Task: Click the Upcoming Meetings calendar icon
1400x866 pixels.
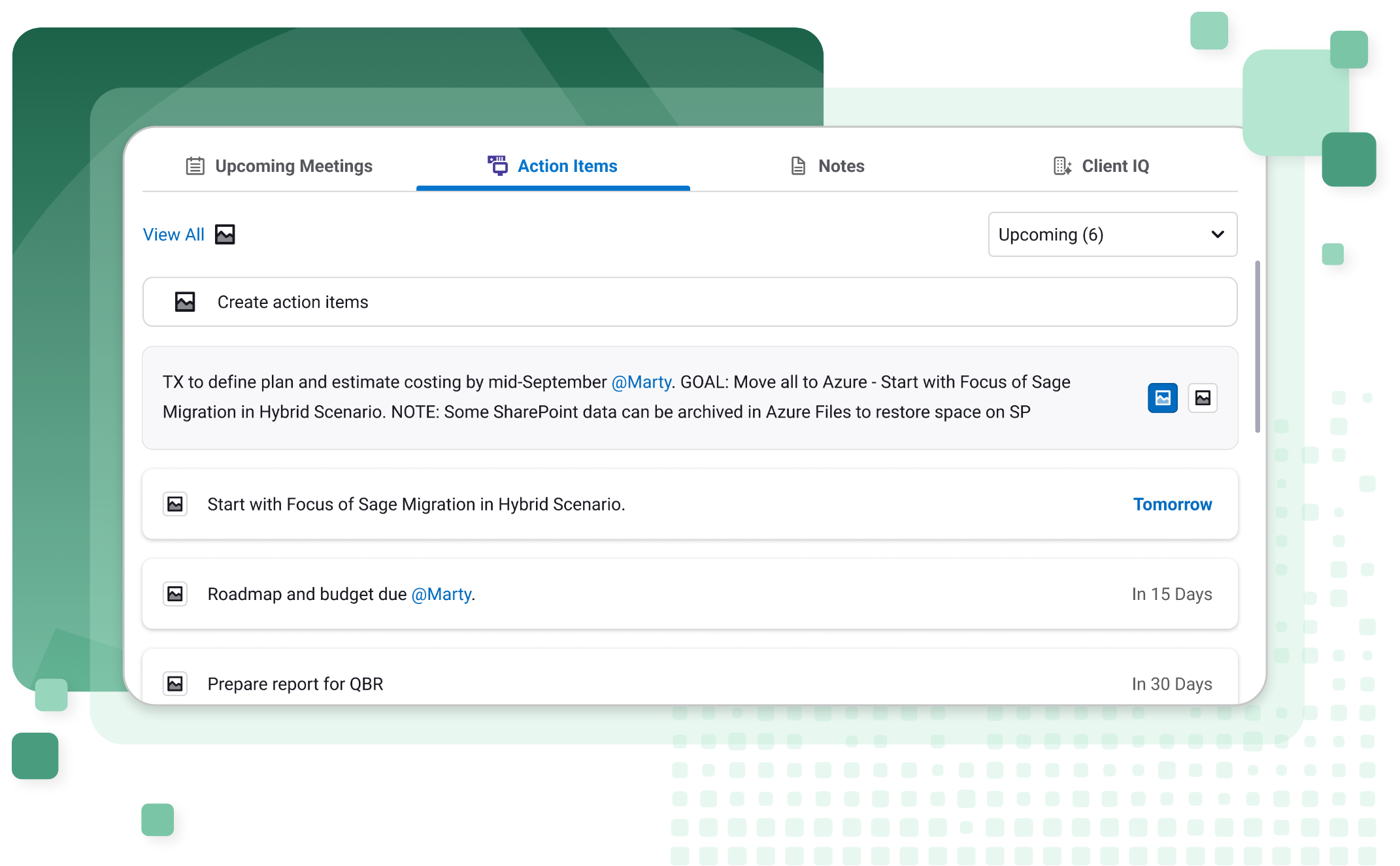Action: tap(195, 166)
